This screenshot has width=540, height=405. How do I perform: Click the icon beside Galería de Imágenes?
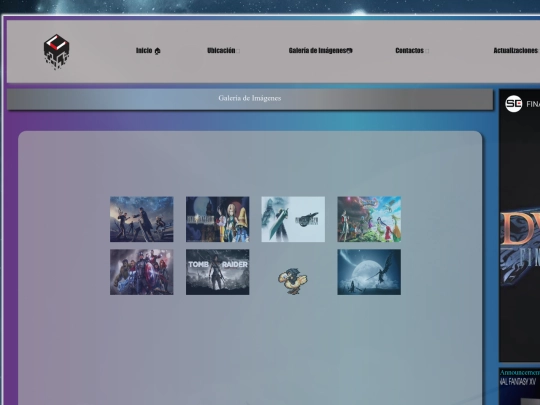pyautogui.click(x=349, y=51)
